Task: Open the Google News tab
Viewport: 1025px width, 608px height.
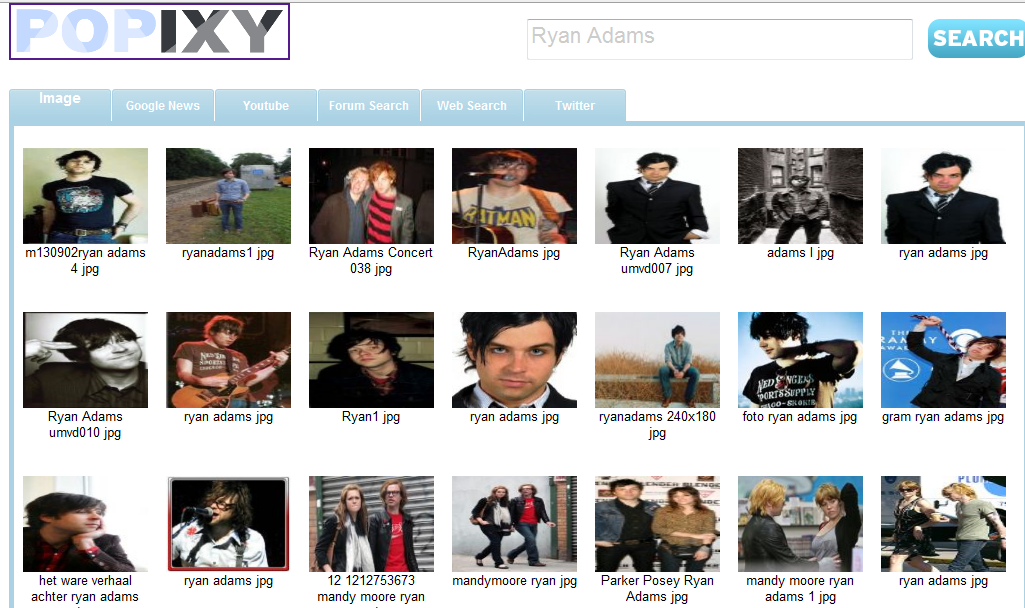Action: pos(163,106)
